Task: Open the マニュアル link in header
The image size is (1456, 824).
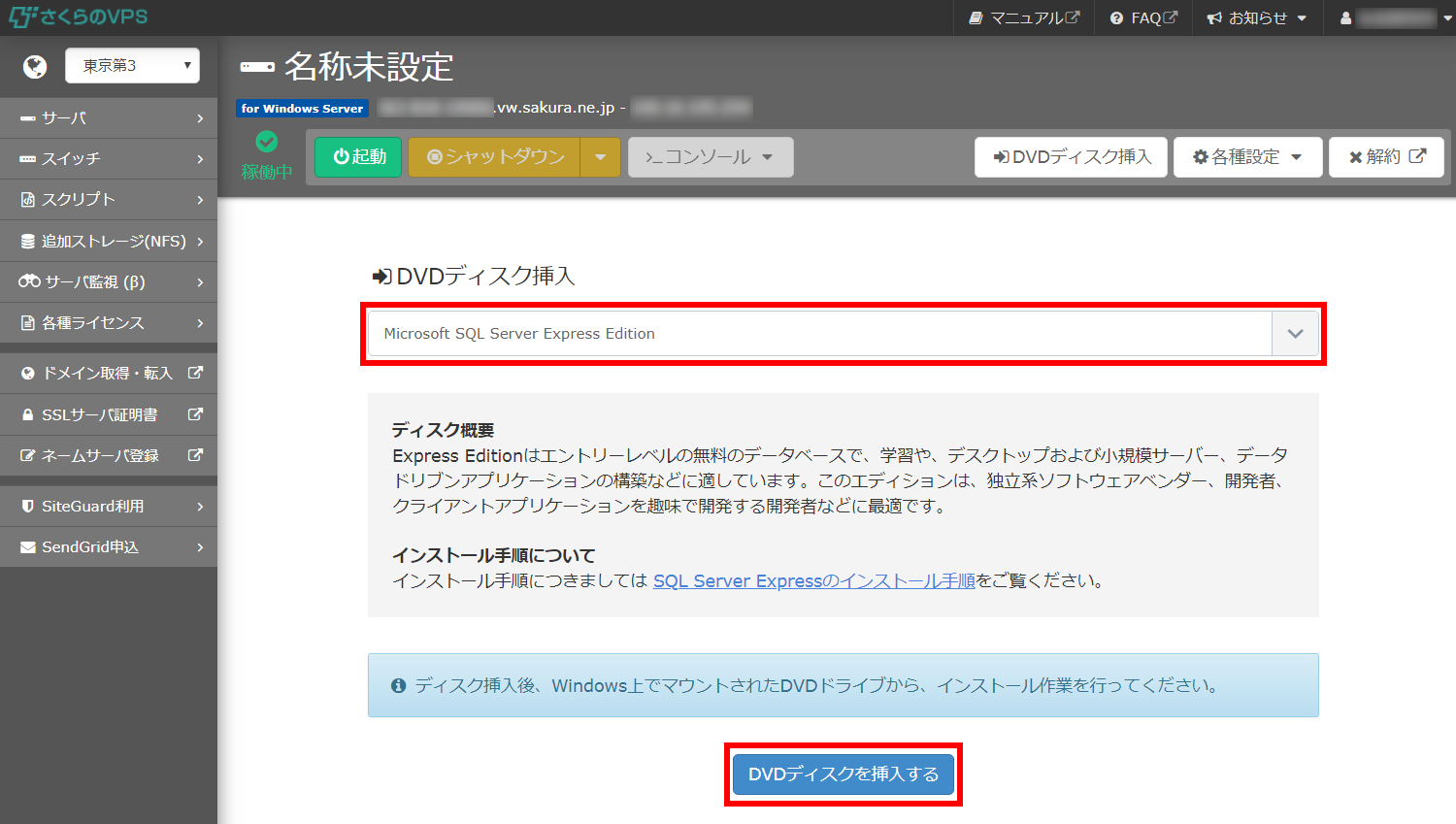Action: pyautogui.click(x=1024, y=17)
